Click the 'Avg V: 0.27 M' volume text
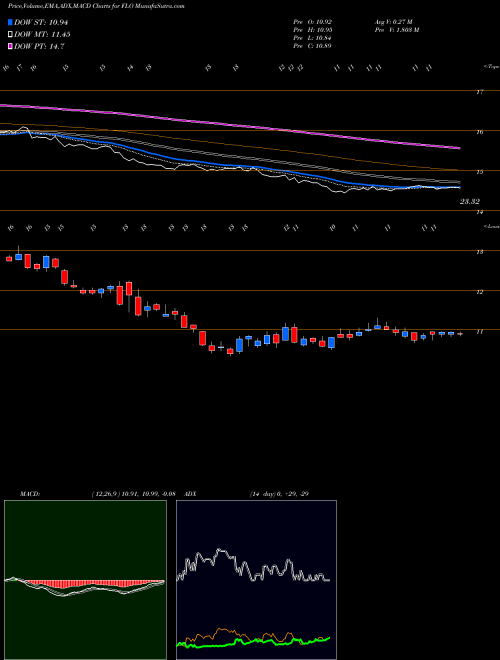The width and height of the screenshot is (500, 660). [394, 22]
